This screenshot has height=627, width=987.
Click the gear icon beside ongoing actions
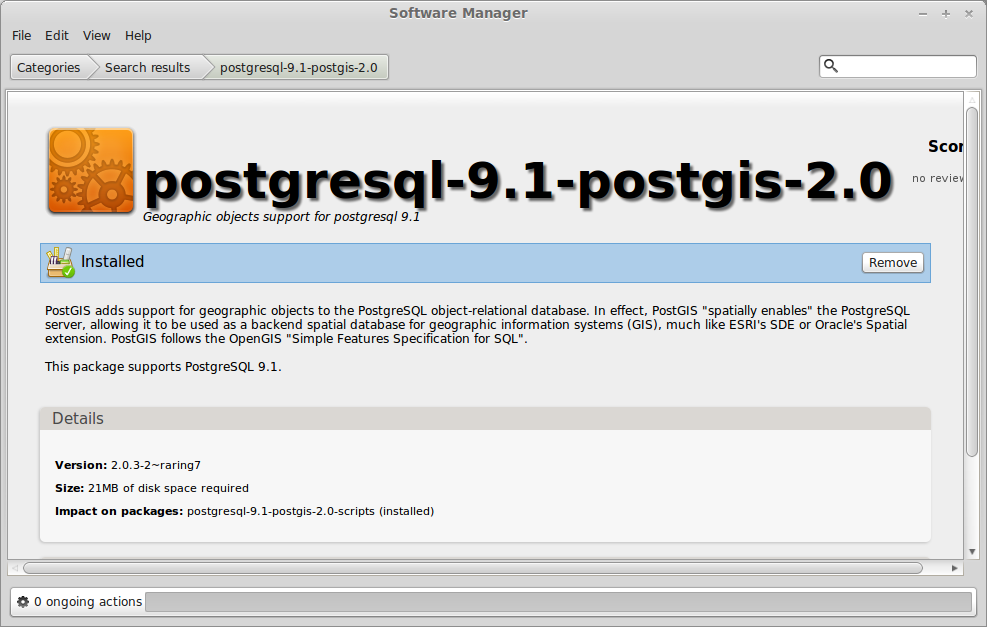coord(23,601)
